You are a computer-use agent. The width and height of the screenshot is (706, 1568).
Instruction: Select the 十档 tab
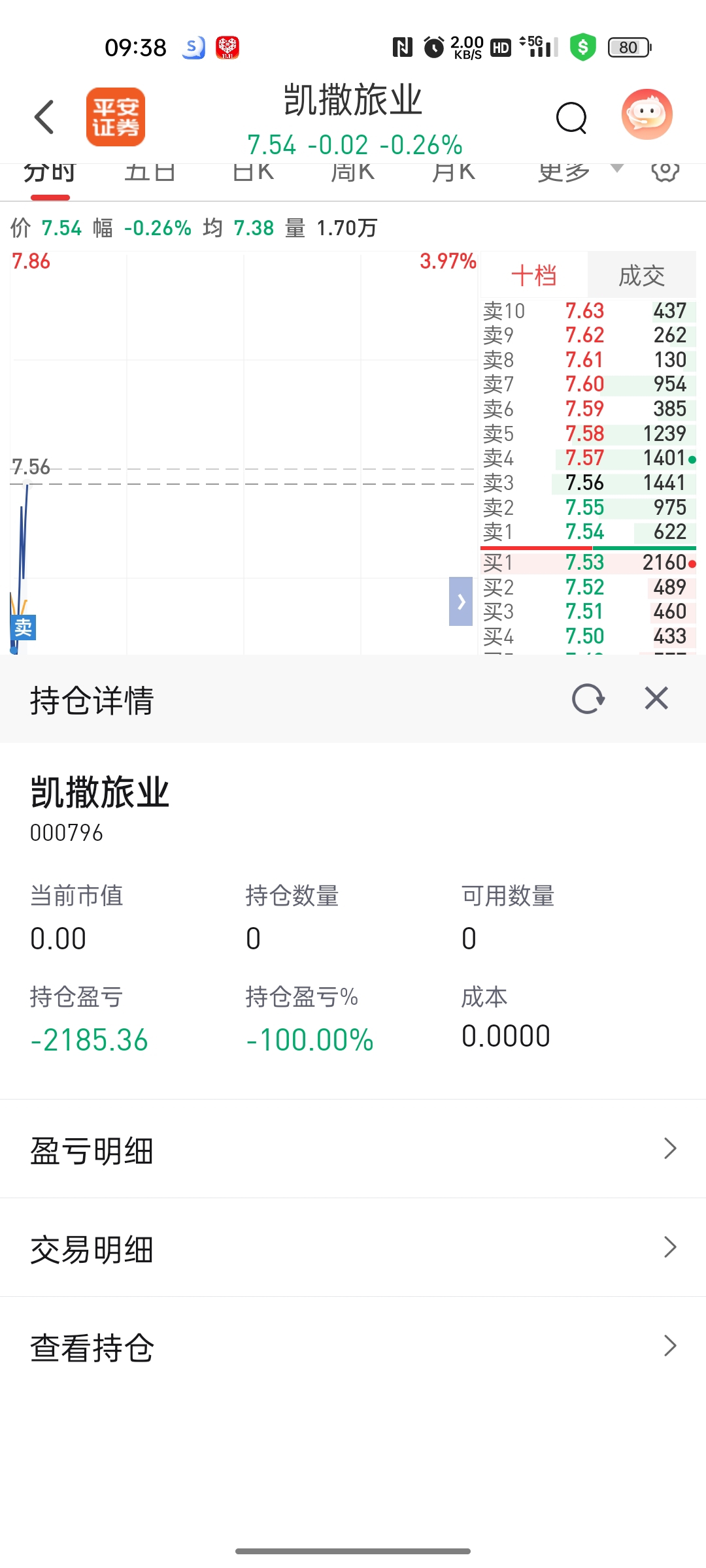click(534, 275)
